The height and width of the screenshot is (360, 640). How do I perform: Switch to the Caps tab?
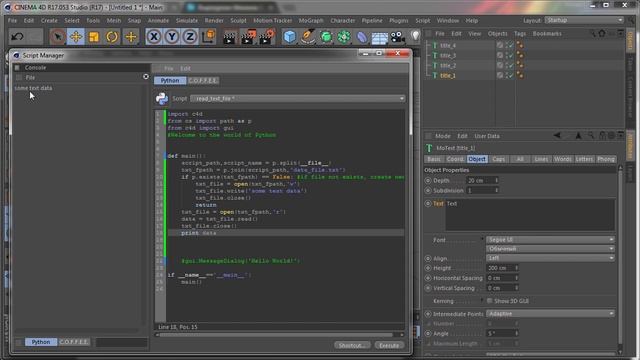click(x=498, y=159)
